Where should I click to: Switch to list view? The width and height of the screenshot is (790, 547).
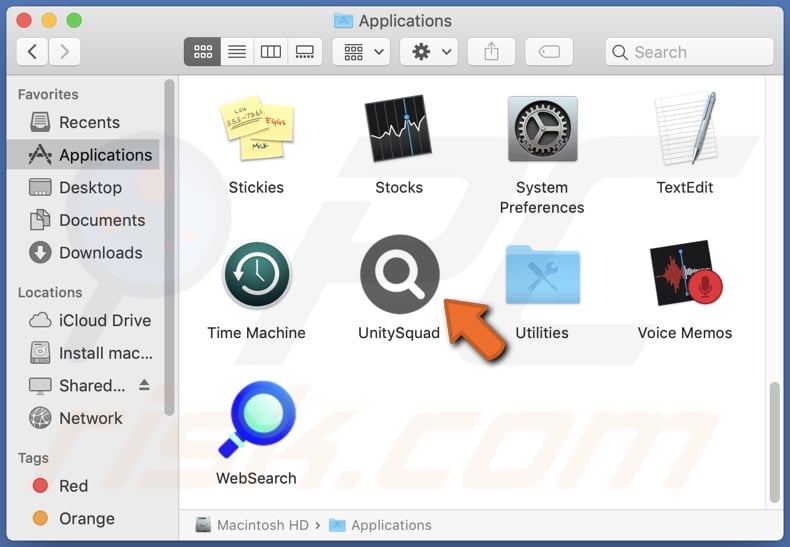click(237, 51)
